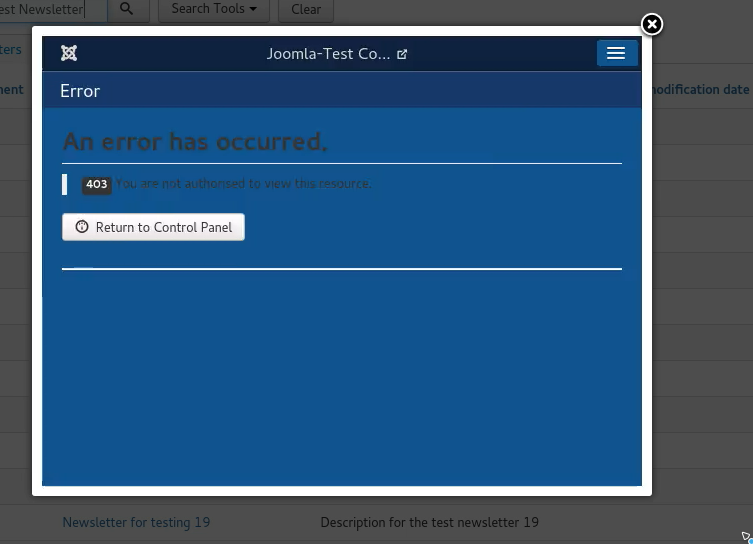Image resolution: width=753 pixels, height=544 pixels.
Task: Toggle the hamburger navigation menu
Action: (x=616, y=53)
